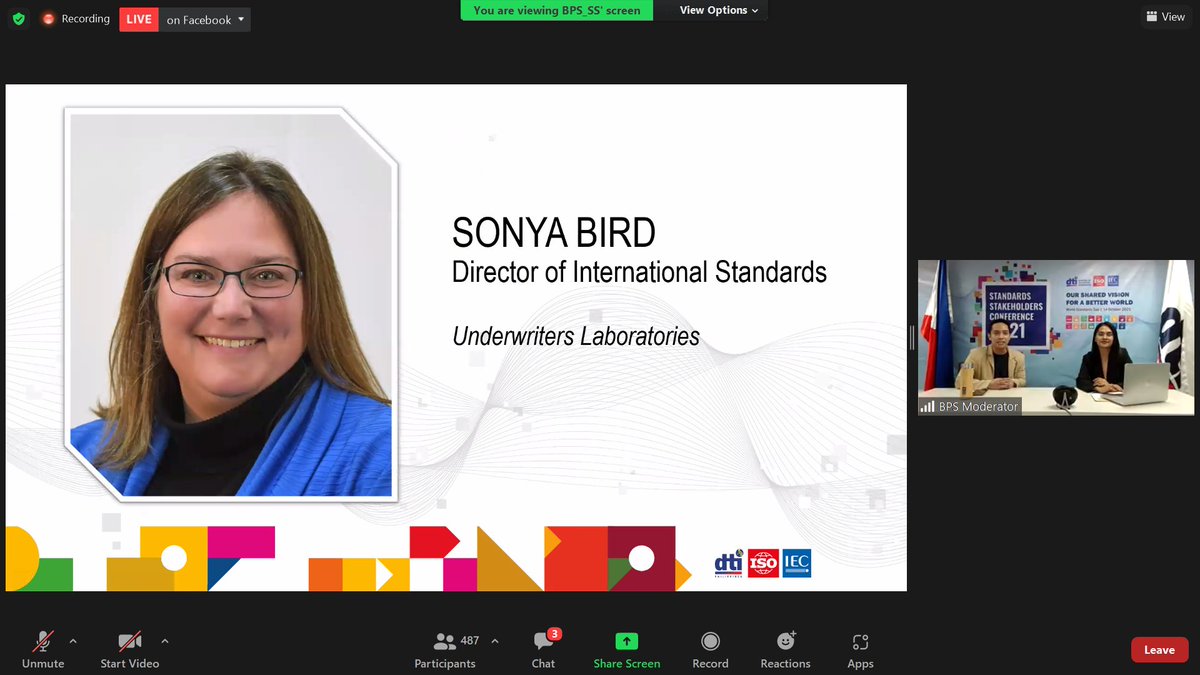Screen dimensions: 1200x675
Task: Open the LIVE on Facebook dropdown
Action: [185, 20]
